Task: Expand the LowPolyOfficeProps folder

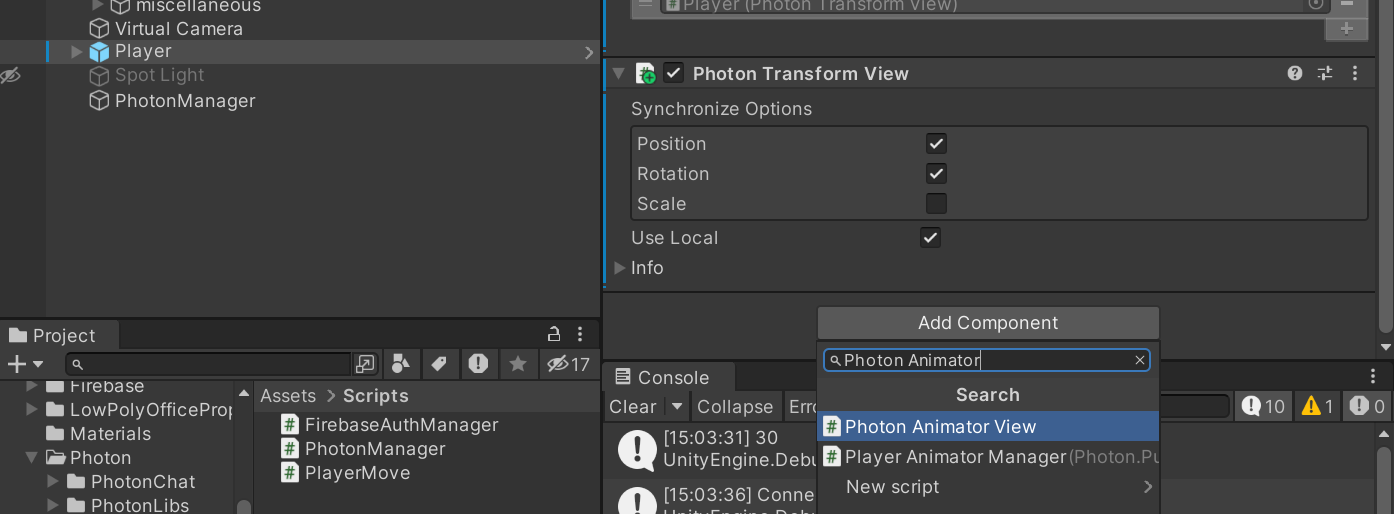Action: 32,410
